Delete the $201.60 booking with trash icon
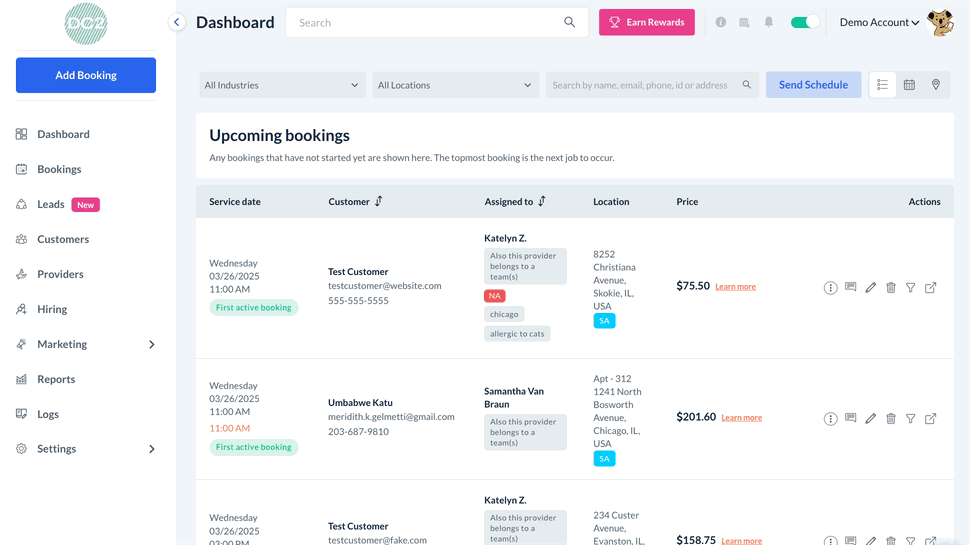This screenshot has width=970, height=545. (x=891, y=418)
